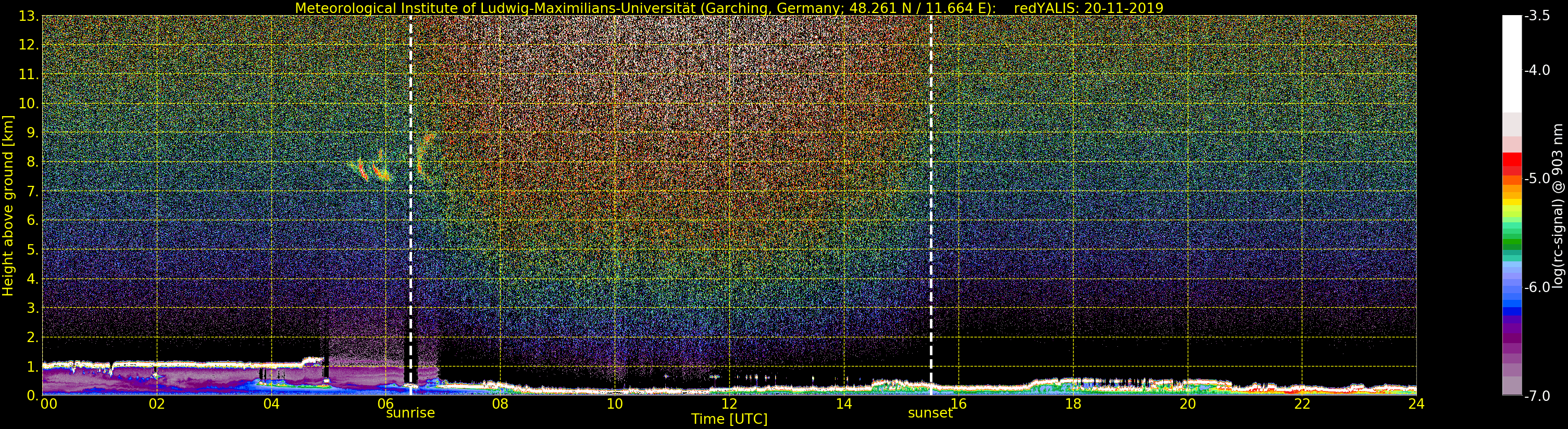Click the time axis tick label 16
The image size is (1568, 429).
[959, 404]
